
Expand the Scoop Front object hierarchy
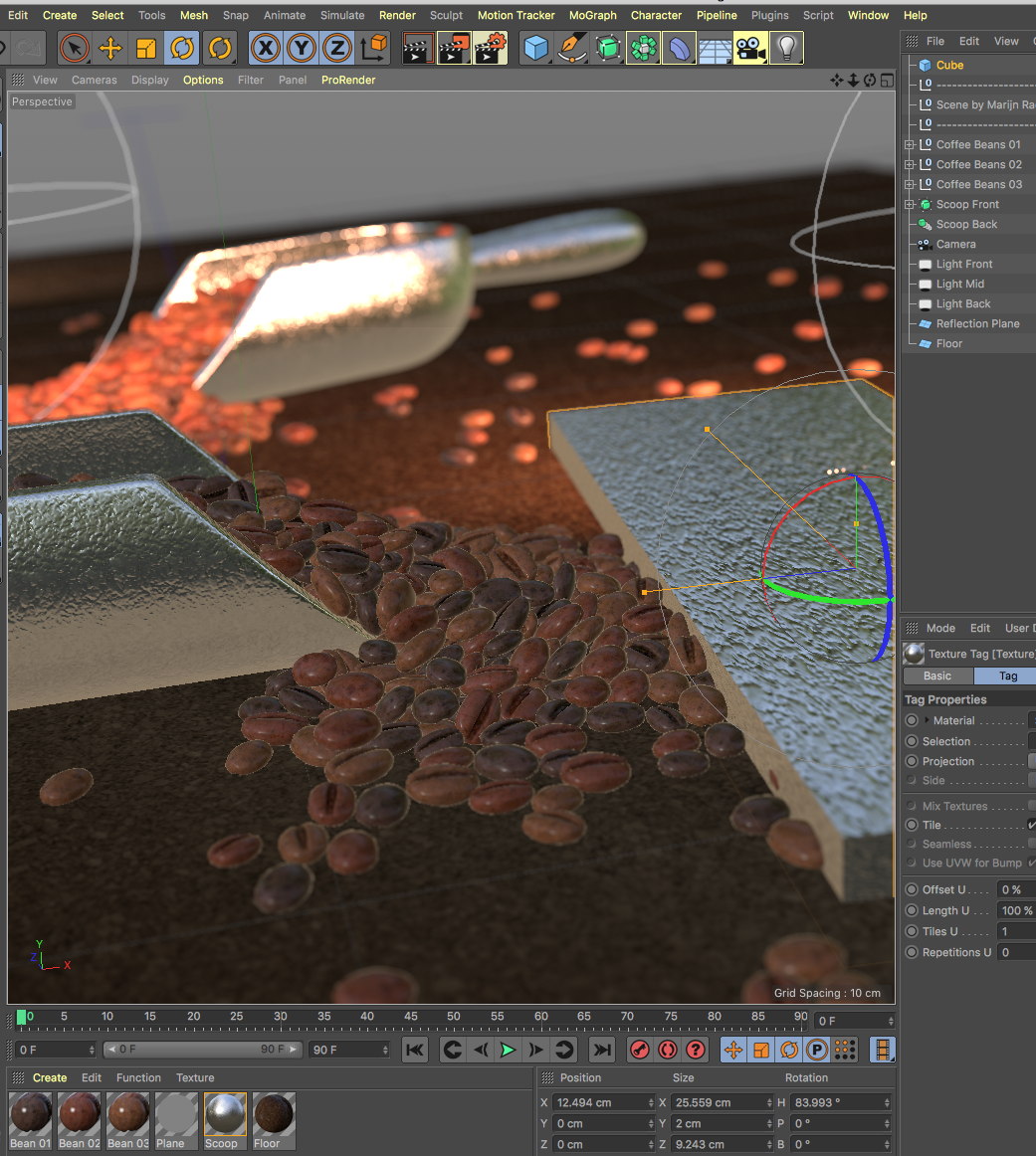(909, 204)
